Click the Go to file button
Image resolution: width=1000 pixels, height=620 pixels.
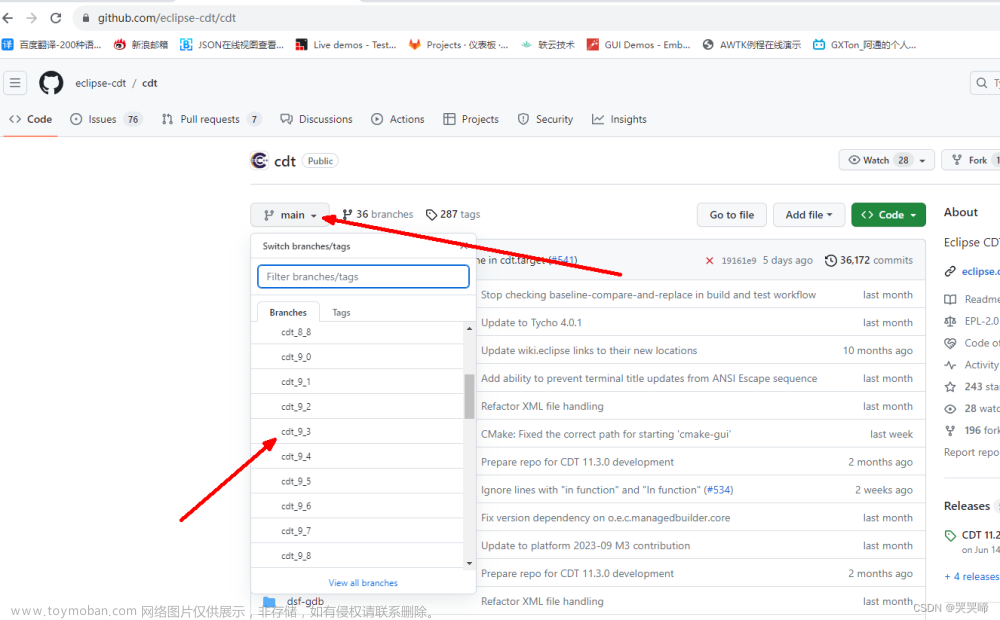pos(732,215)
